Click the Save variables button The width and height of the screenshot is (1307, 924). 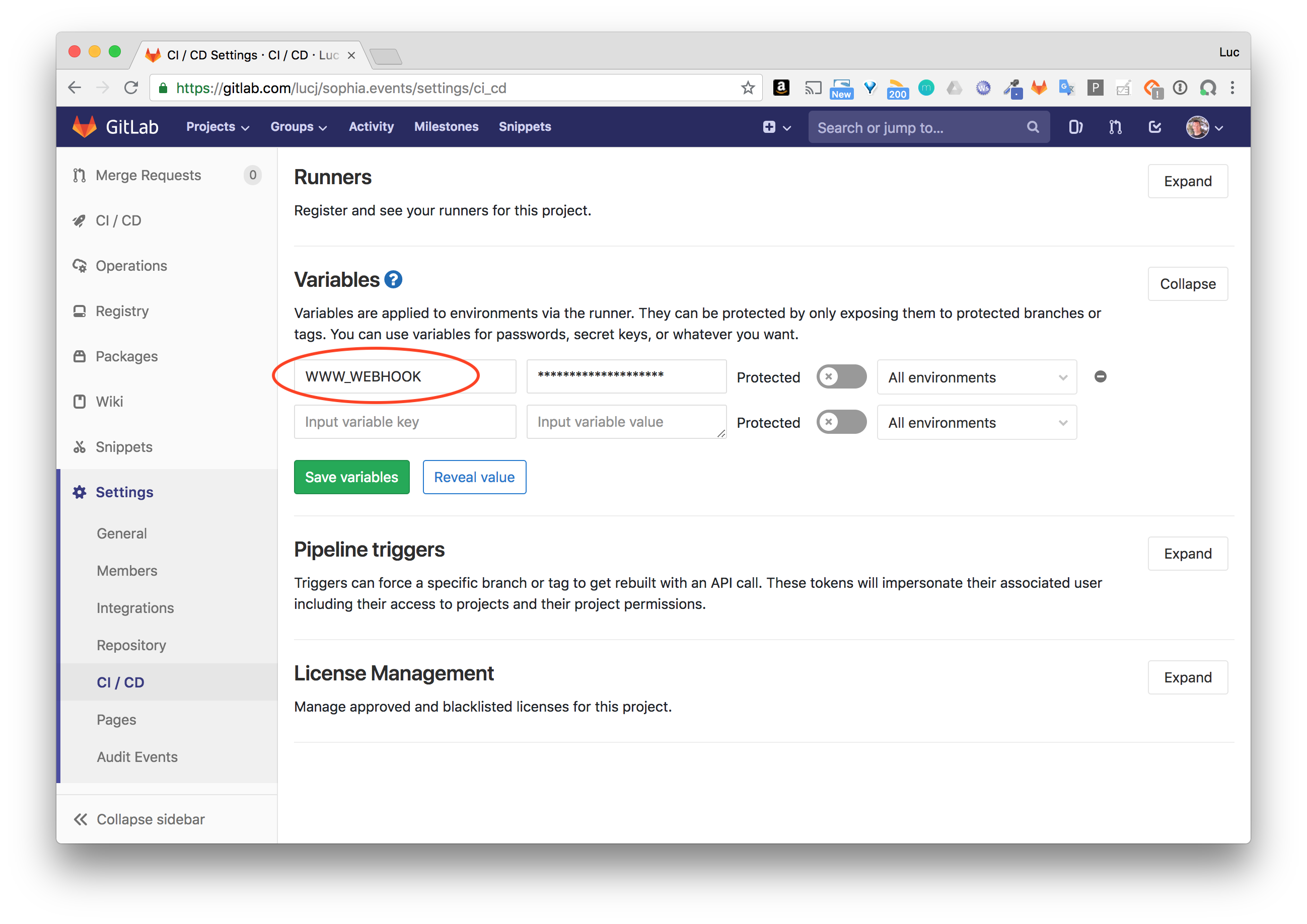351,477
